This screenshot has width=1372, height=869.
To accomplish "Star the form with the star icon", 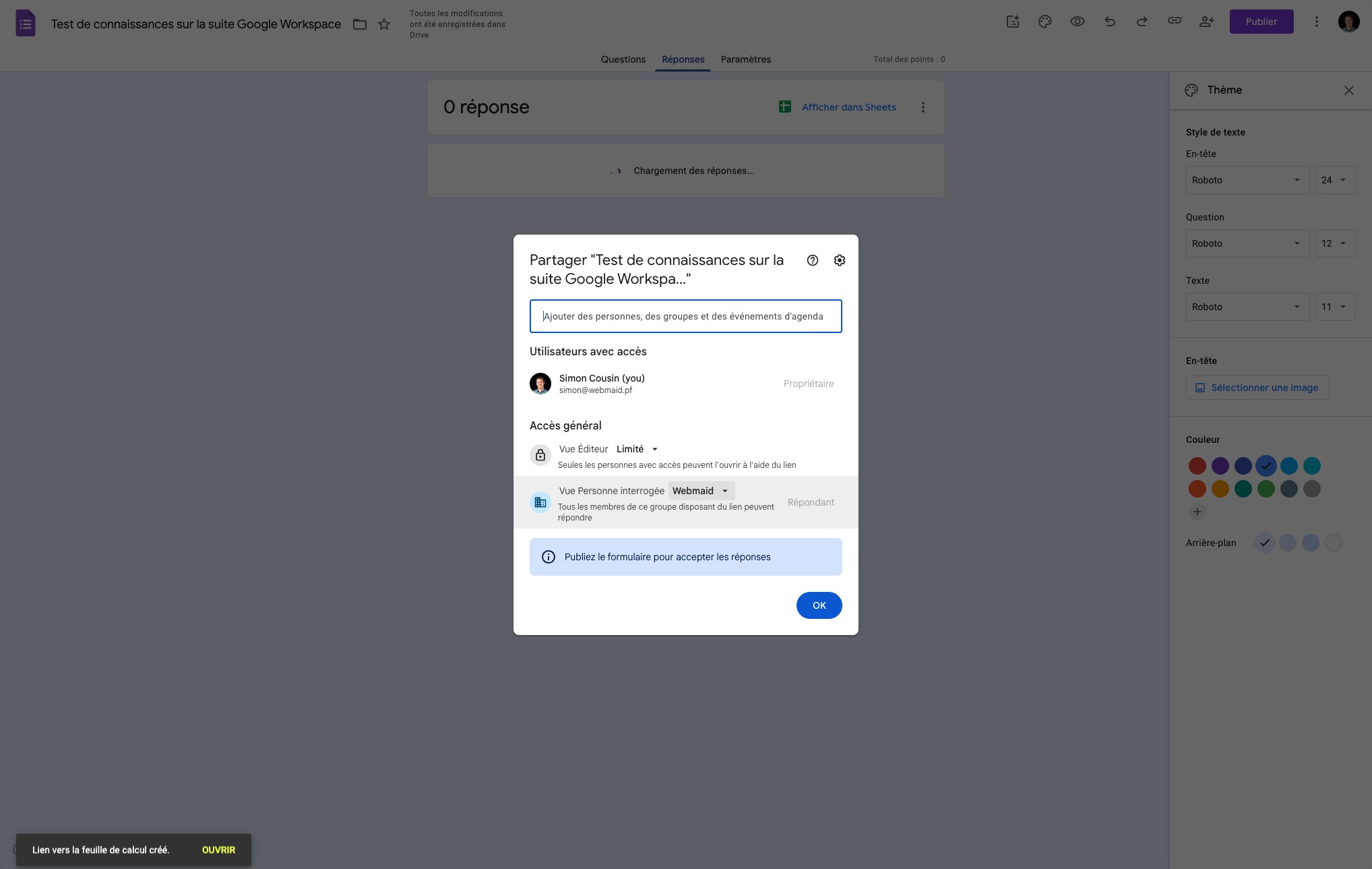I will (384, 24).
